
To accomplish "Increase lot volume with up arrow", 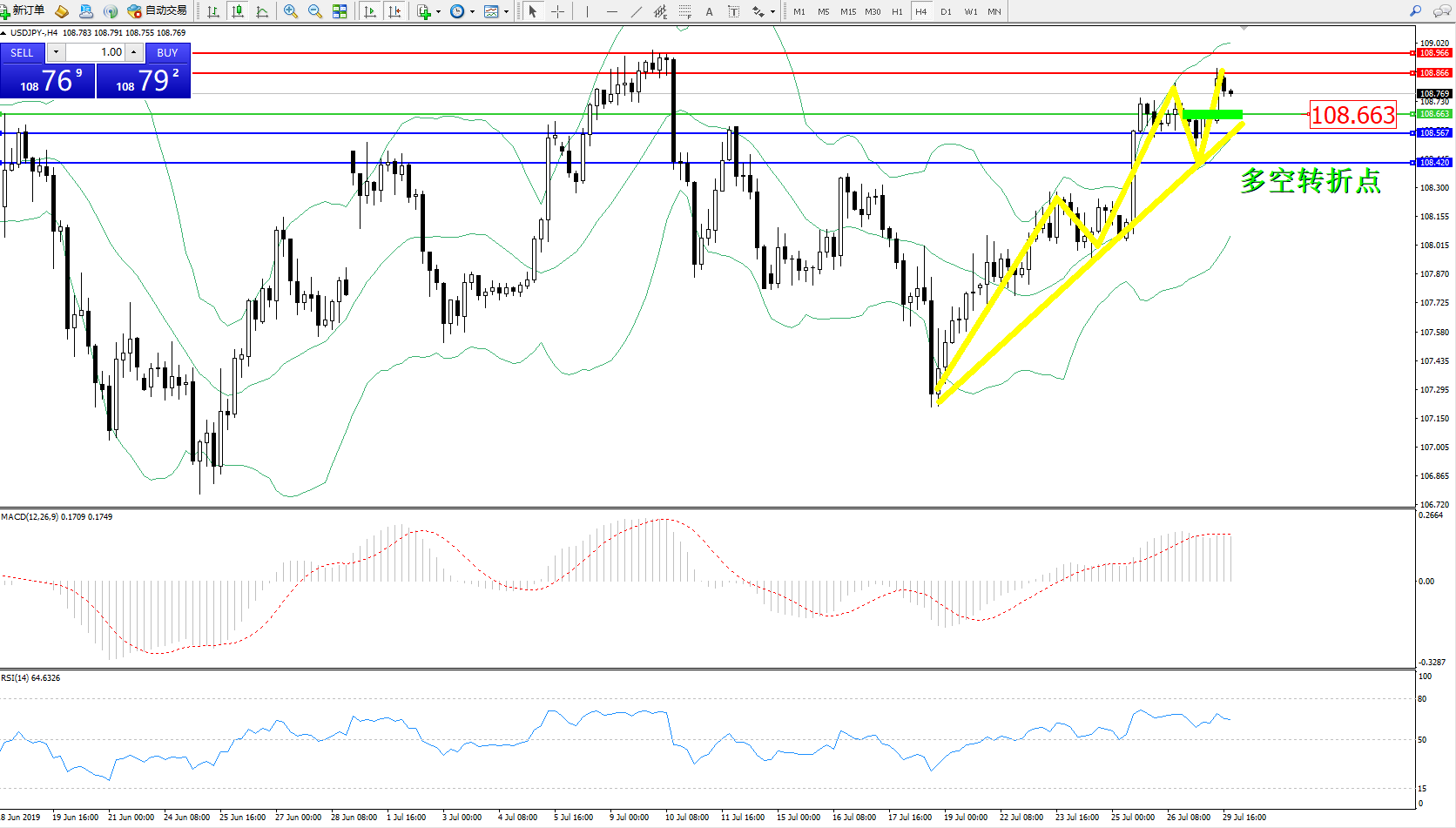I will (133, 52).
